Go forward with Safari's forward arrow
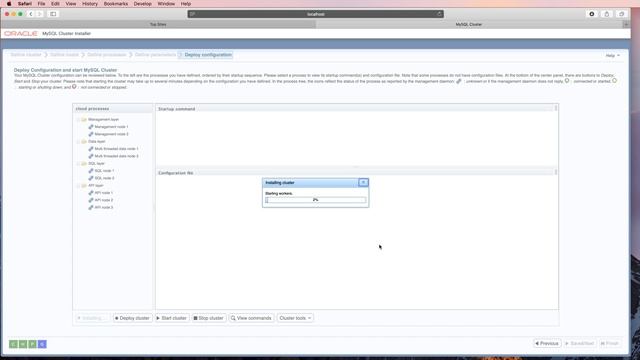640x360 pixels. pyautogui.click(x=40, y=14)
